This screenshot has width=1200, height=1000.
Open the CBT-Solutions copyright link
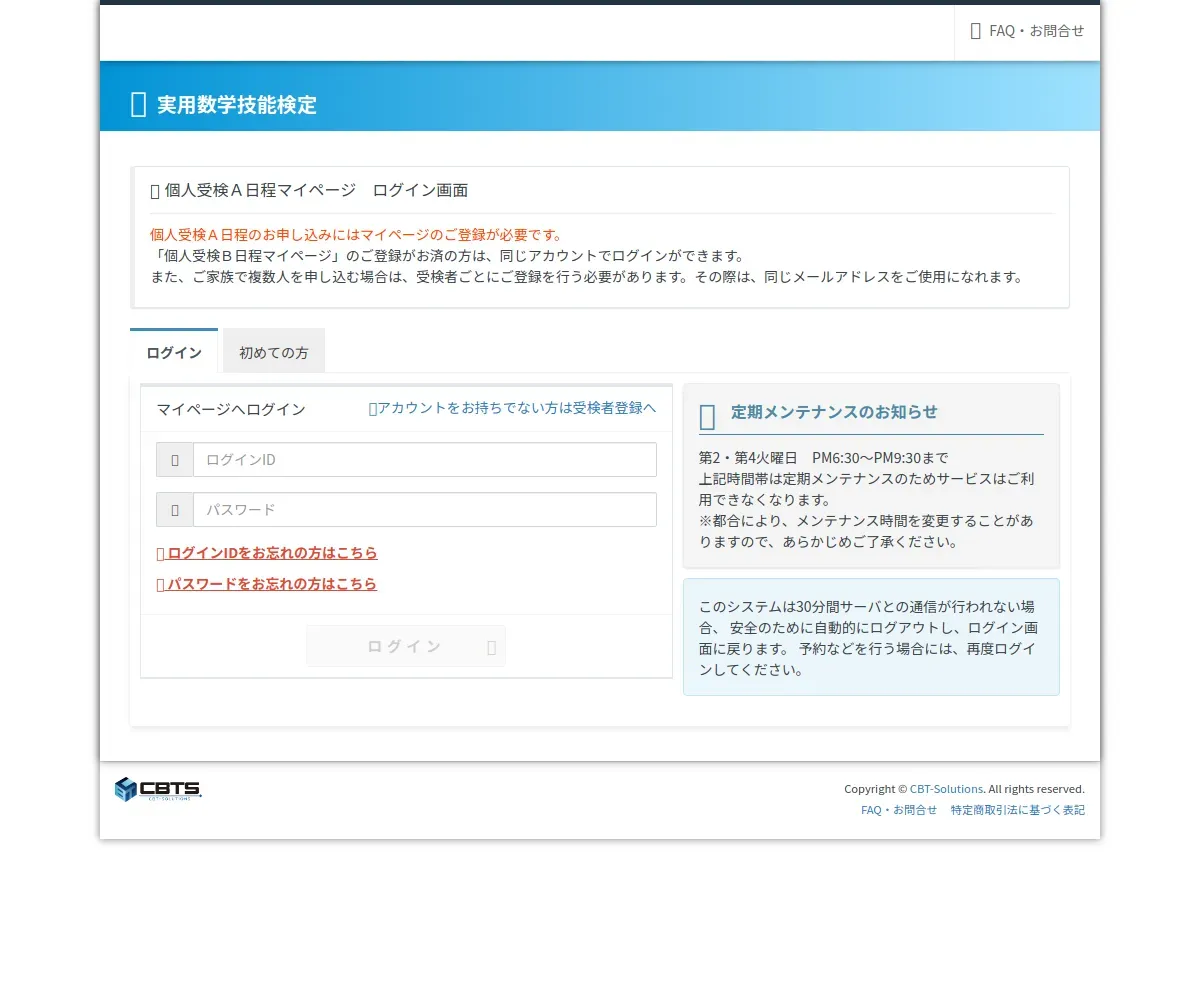pos(946,789)
